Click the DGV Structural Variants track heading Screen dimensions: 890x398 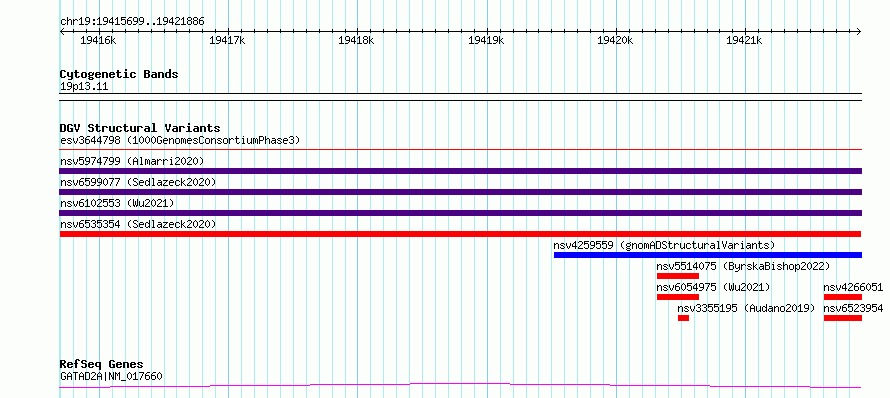(140, 128)
